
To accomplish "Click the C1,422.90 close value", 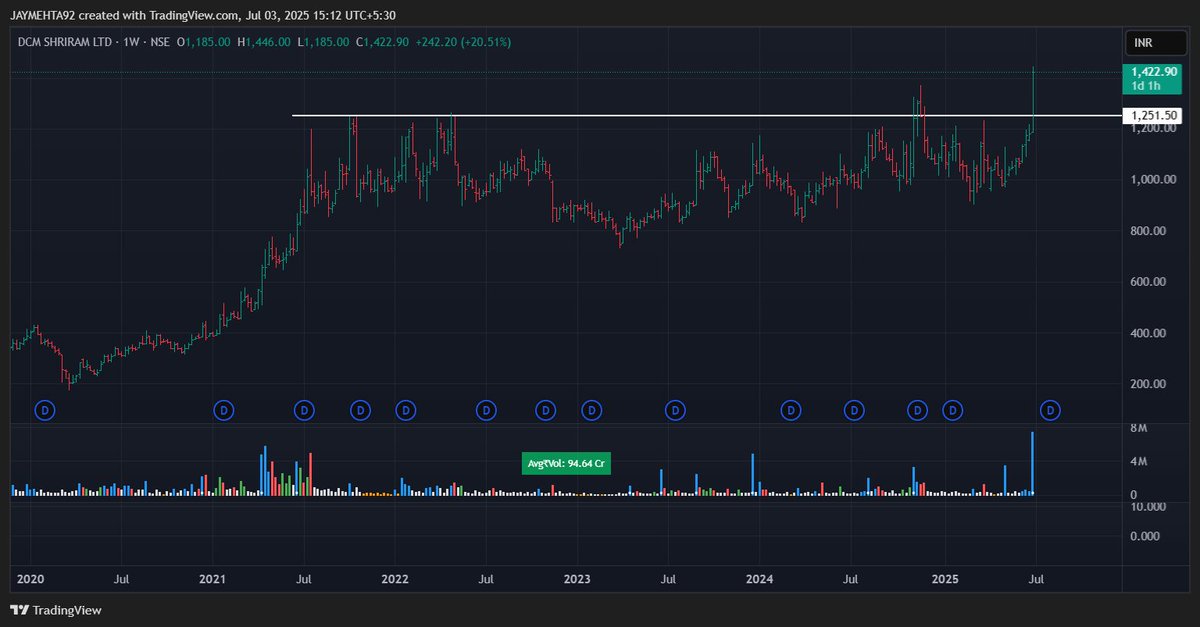I will [383, 42].
